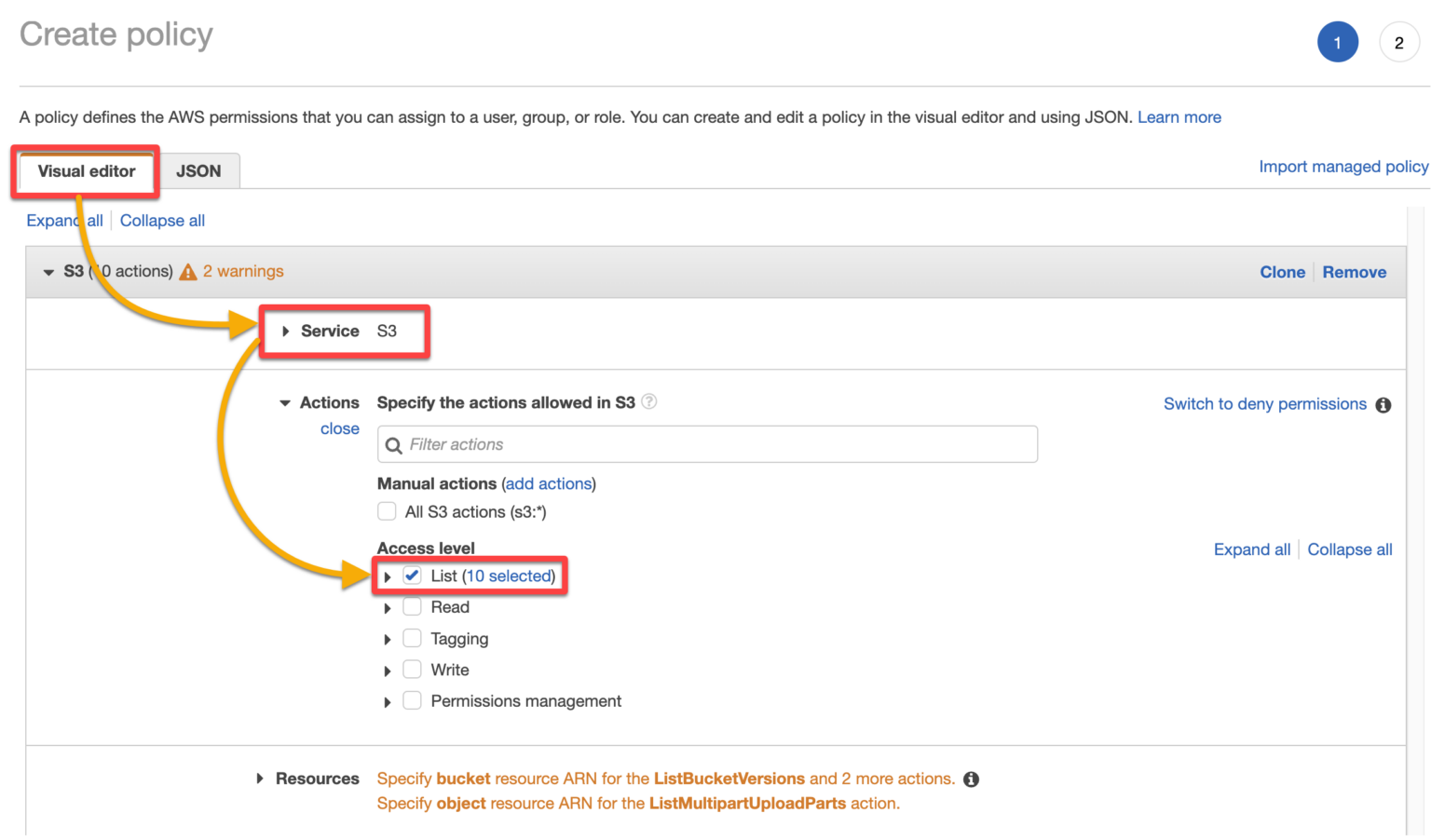Viewport: 1431px width, 840px height.
Task: Check All S3 actions checkbox
Action: coord(387,510)
